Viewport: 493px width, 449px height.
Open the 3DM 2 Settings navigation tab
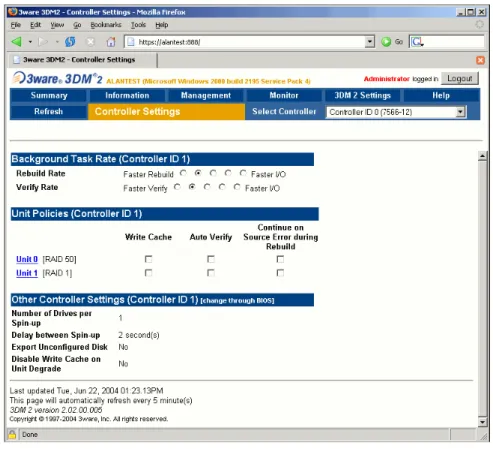[362, 96]
